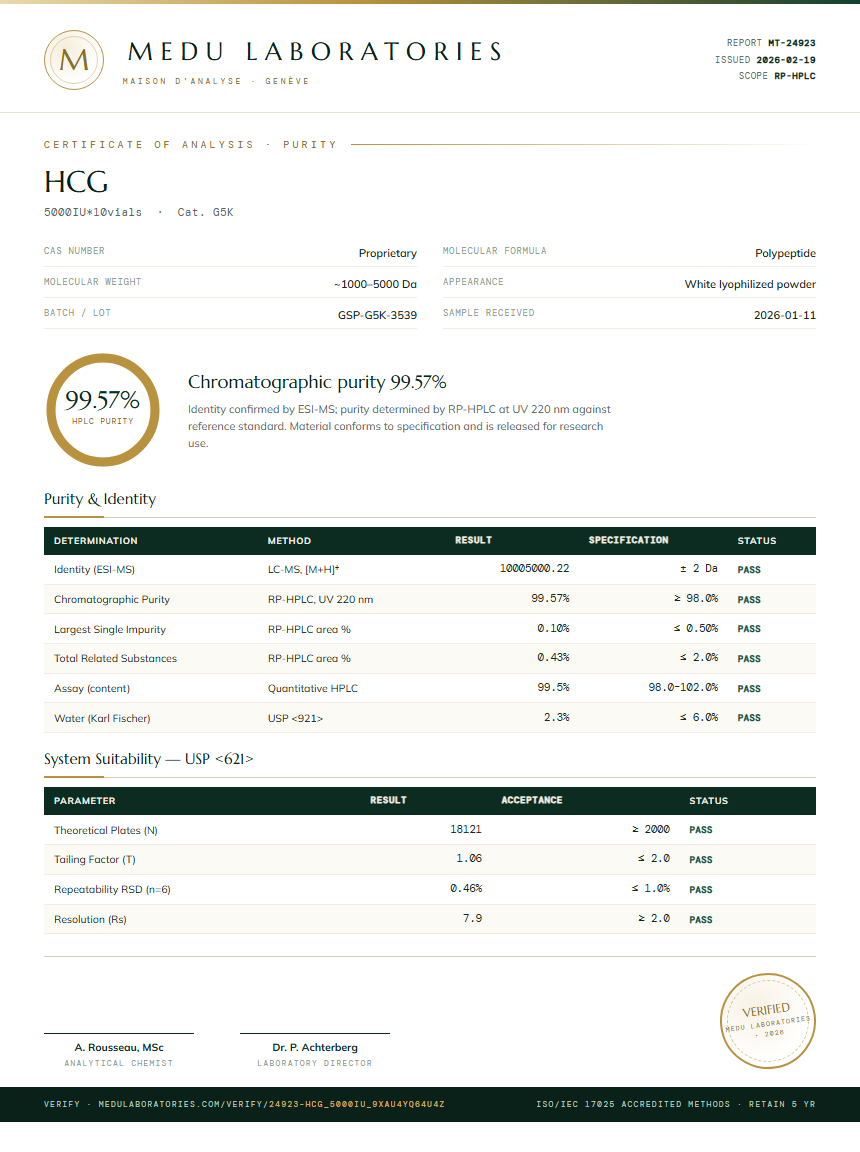Click the Chromatographic purity 99.57% headline
Viewport: 860px width, 1152px height.
(x=317, y=382)
